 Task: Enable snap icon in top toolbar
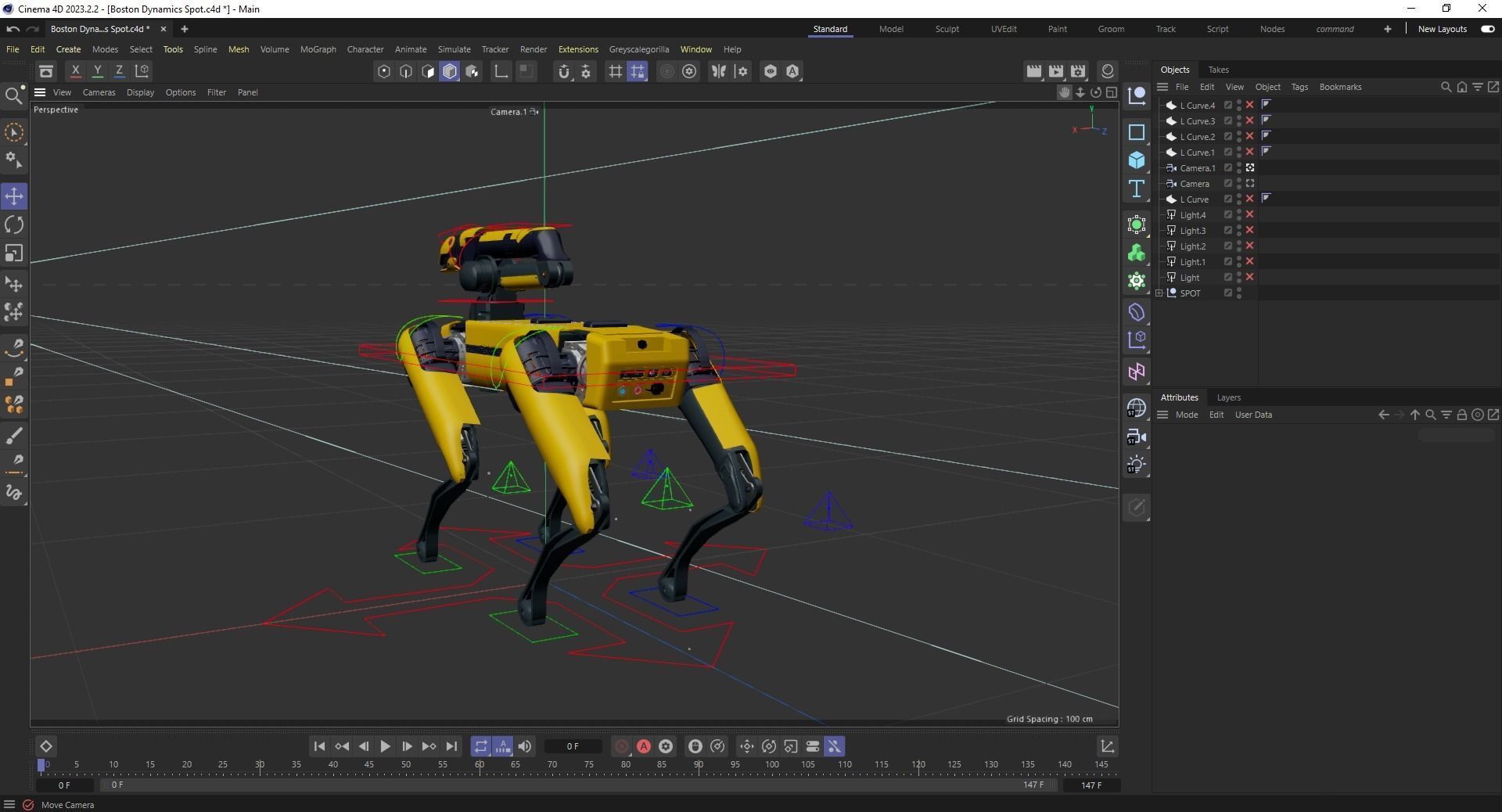tap(564, 71)
